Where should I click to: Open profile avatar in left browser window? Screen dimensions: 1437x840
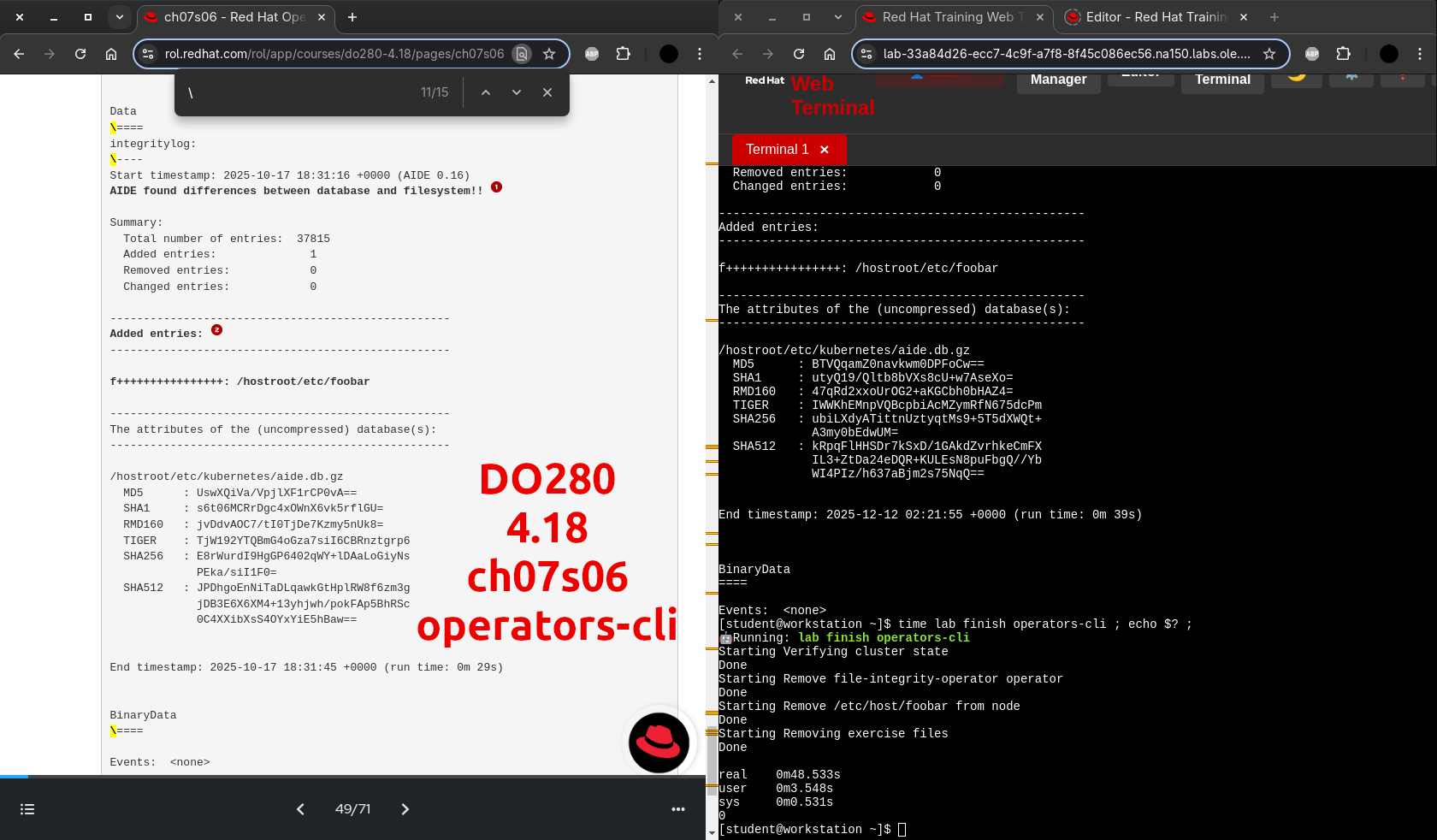pos(669,54)
